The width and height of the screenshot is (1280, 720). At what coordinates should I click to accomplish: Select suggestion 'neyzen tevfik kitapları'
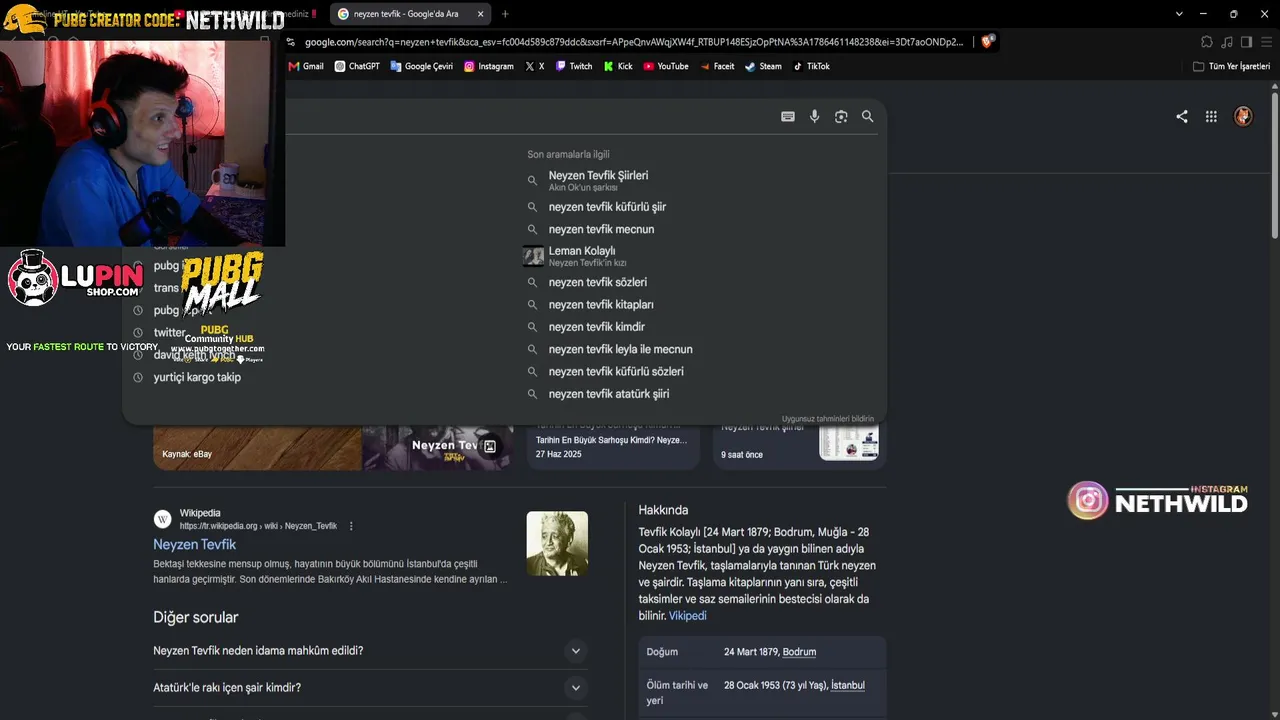[601, 305]
